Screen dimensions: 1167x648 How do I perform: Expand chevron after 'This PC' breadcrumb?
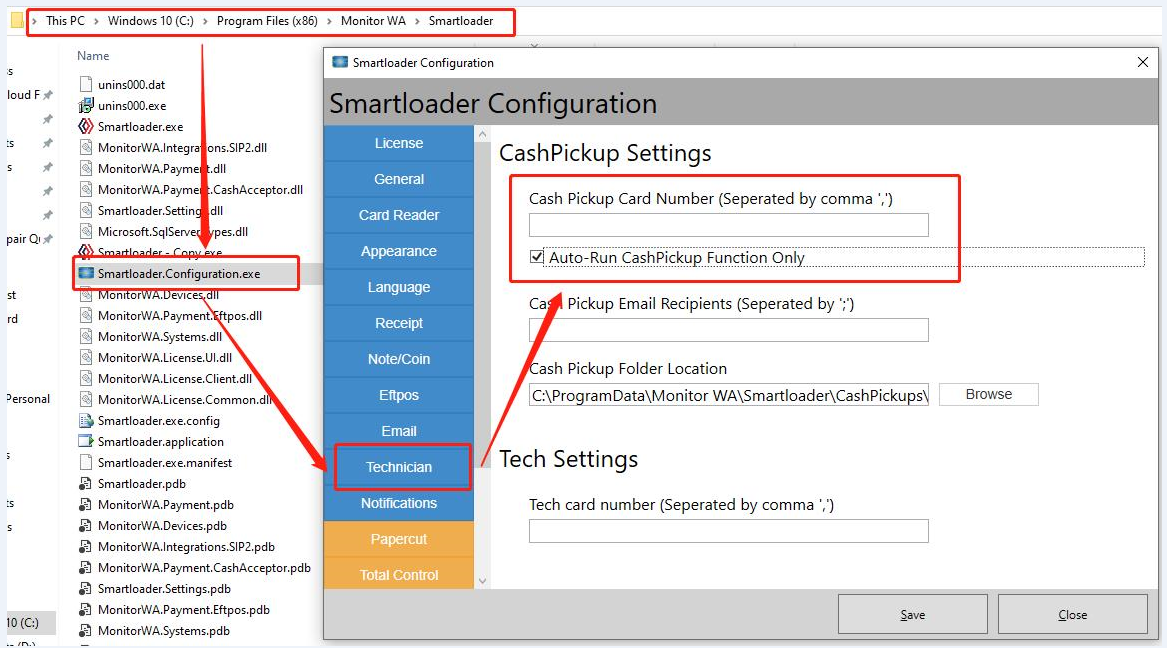(97, 21)
